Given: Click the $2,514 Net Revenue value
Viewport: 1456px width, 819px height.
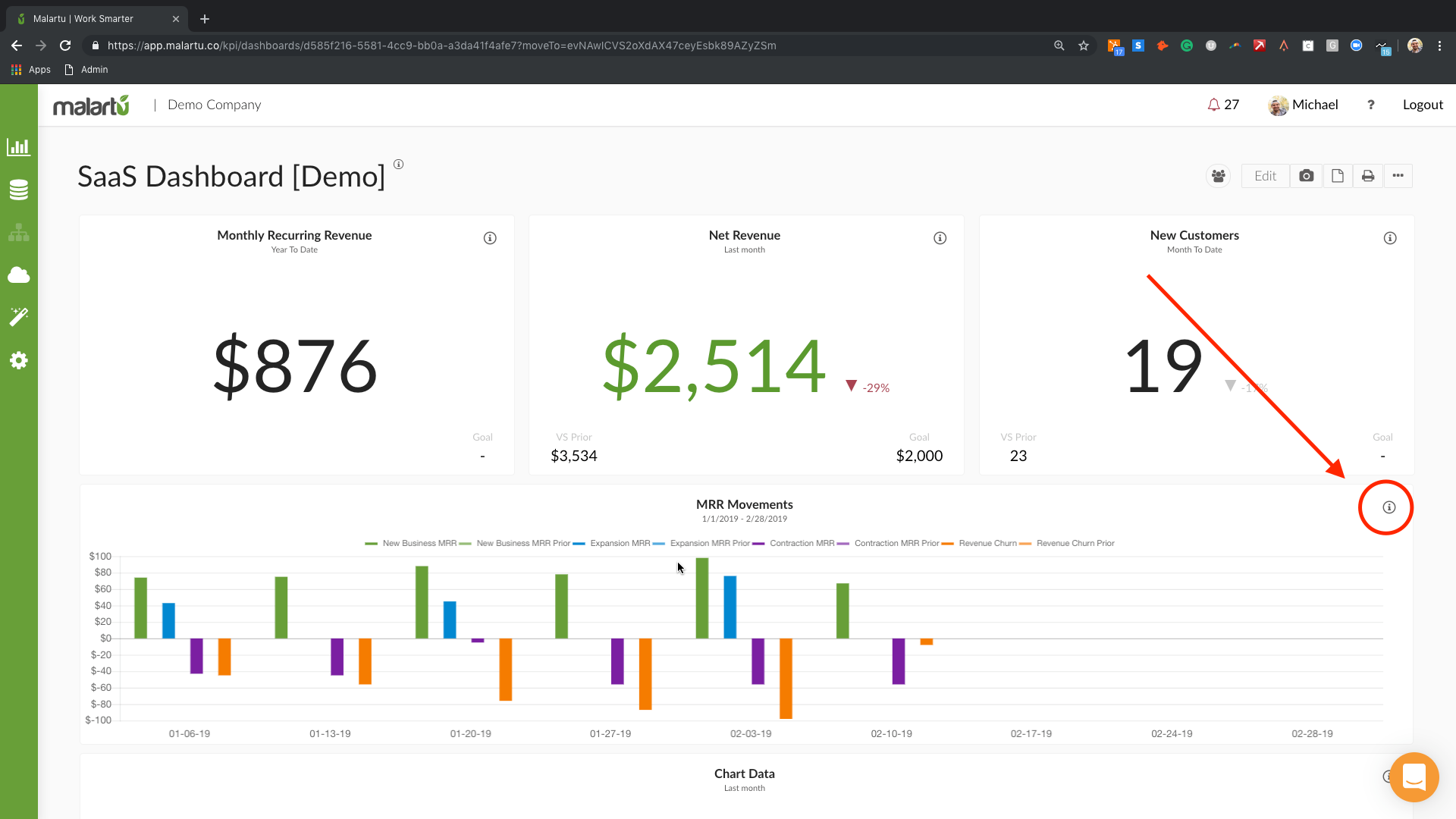Looking at the screenshot, I should (714, 366).
